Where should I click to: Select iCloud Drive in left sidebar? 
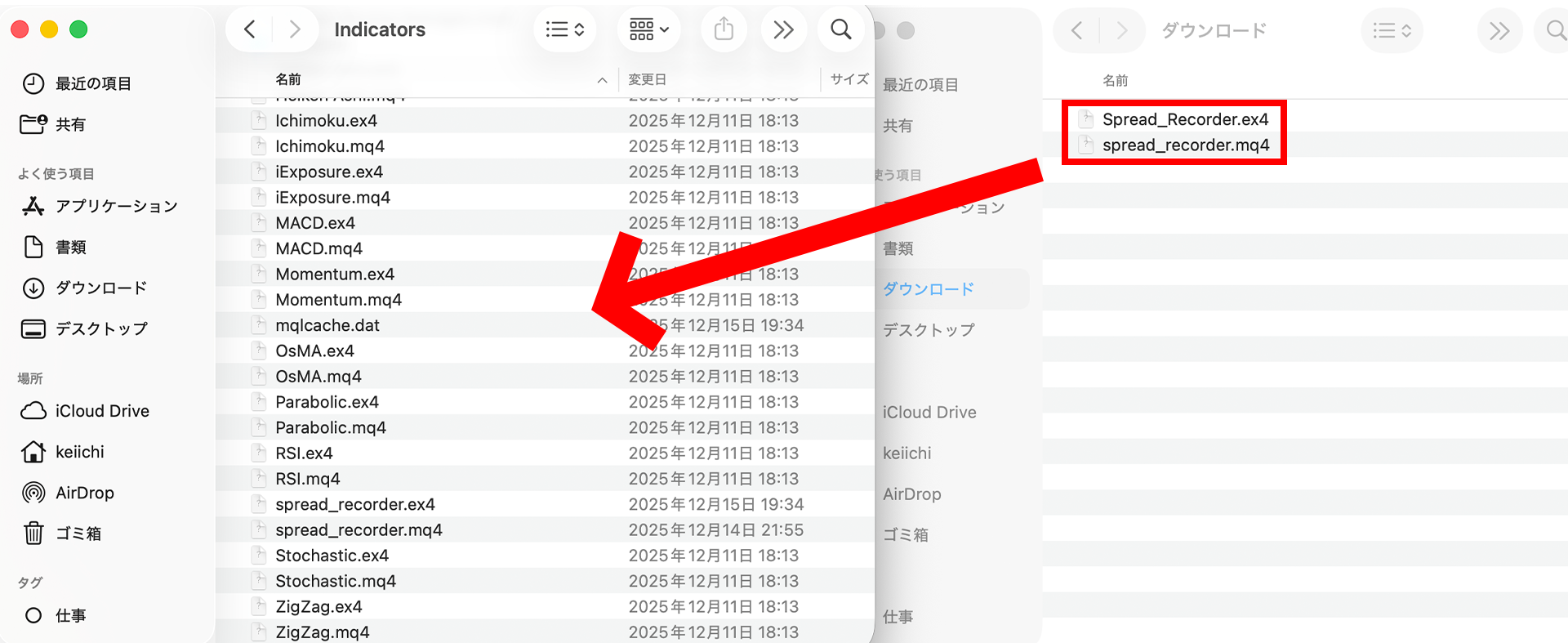(101, 411)
